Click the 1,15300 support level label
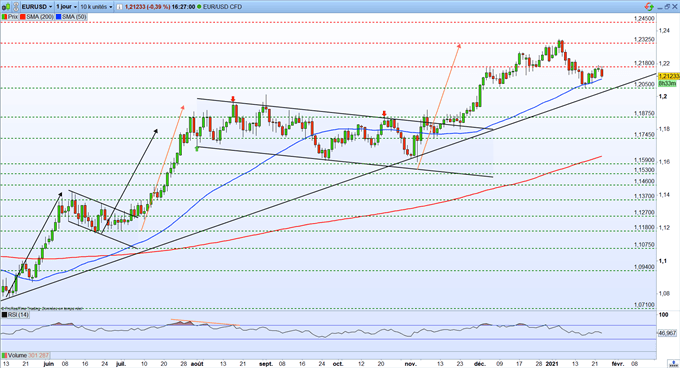Image resolution: width=680 pixels, height=368 pixels. [x=644, y=170]
